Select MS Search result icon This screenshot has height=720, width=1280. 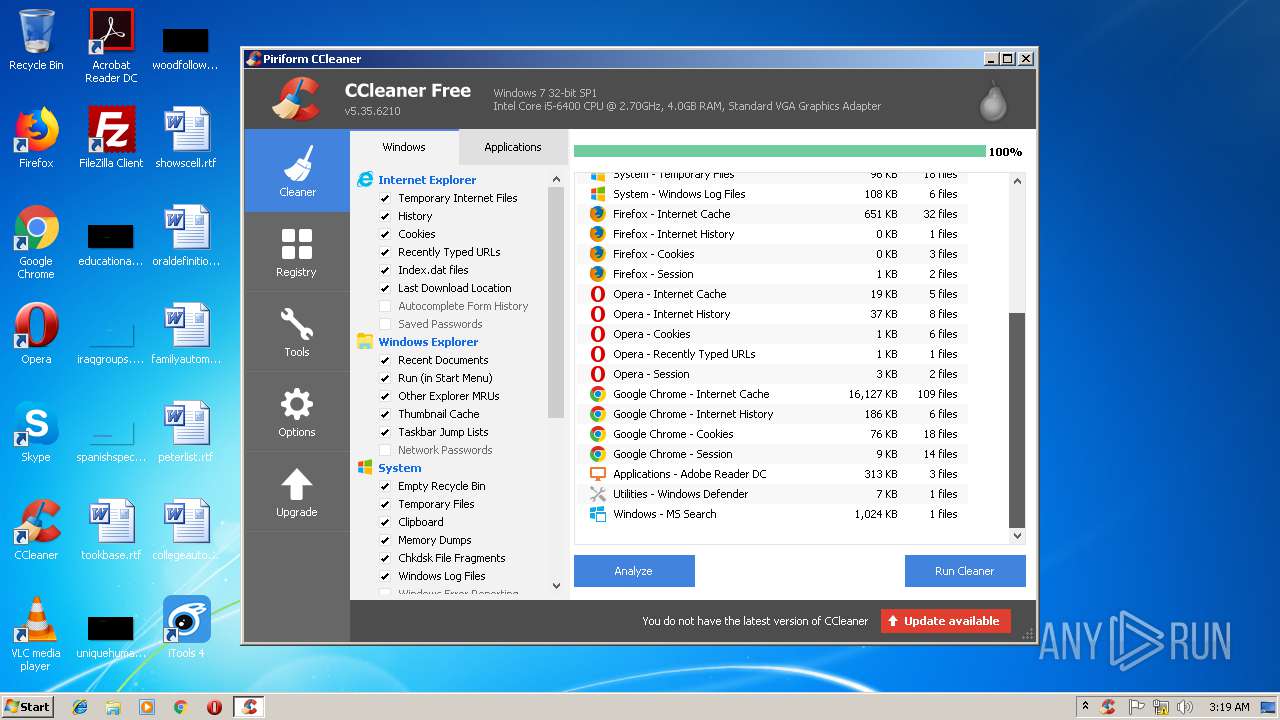pos(598,514)
